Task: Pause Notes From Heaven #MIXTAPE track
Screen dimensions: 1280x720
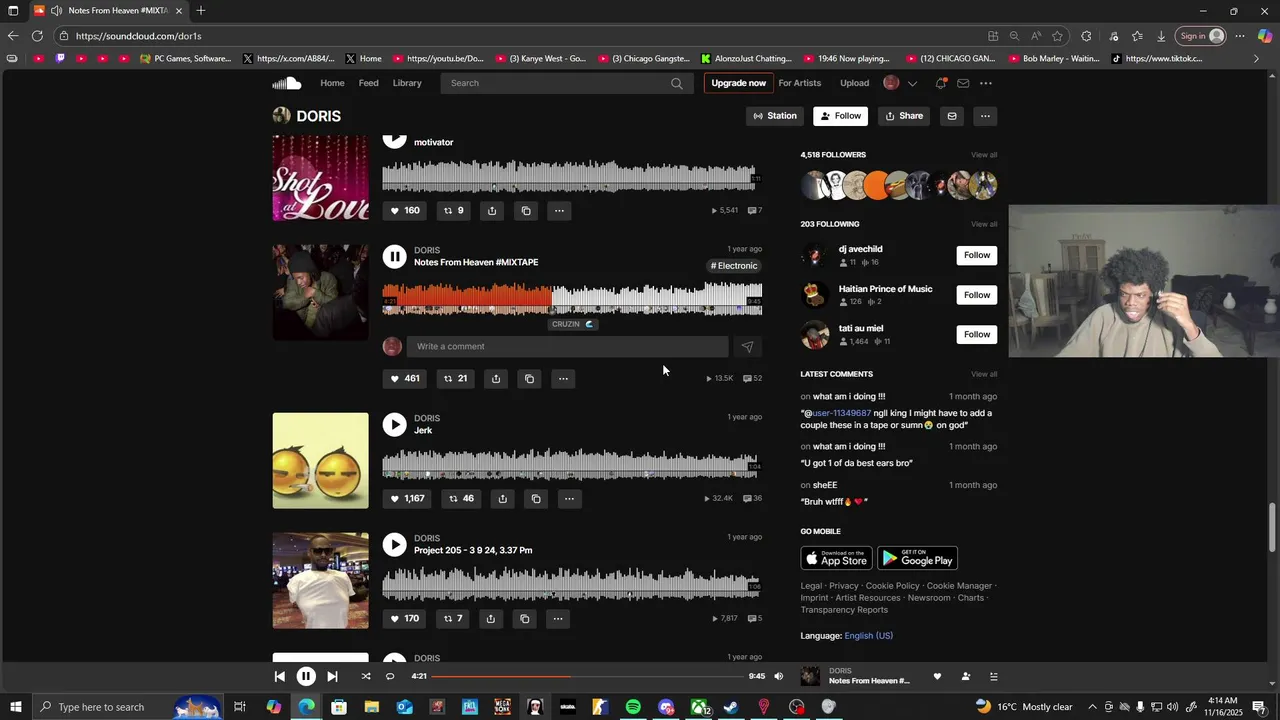Action: (x=395, y=257)
